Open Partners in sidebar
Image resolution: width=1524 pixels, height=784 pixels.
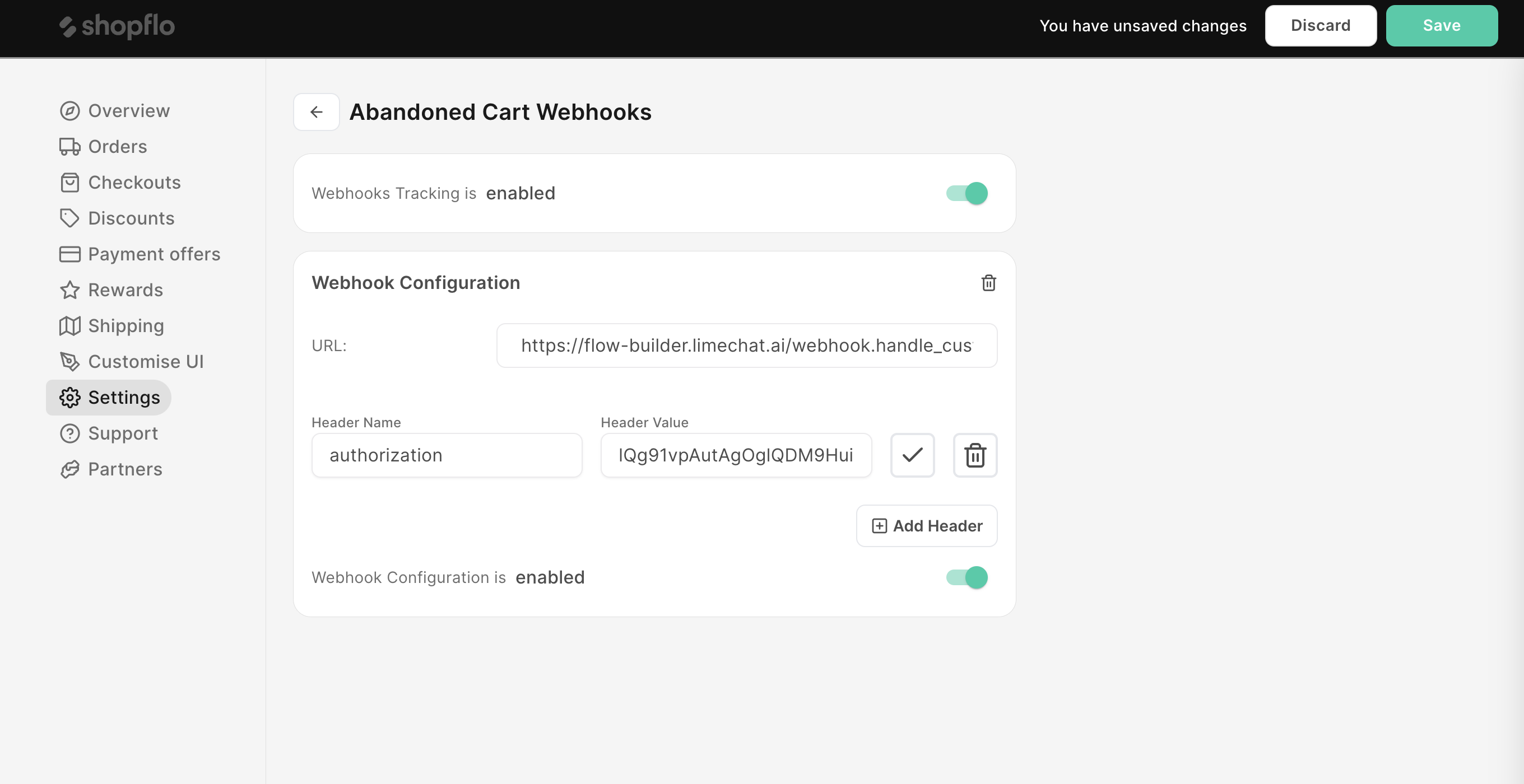click(111, 469)
